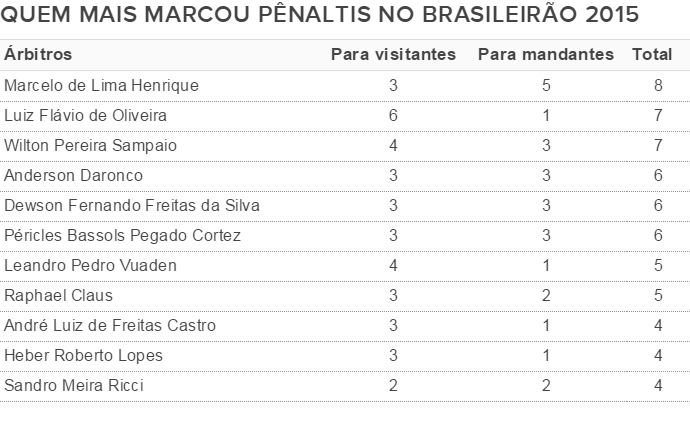This screenshot has width=690, height=431.
Task: Click the name Anderson Daronco
Action: coord(74,176)
